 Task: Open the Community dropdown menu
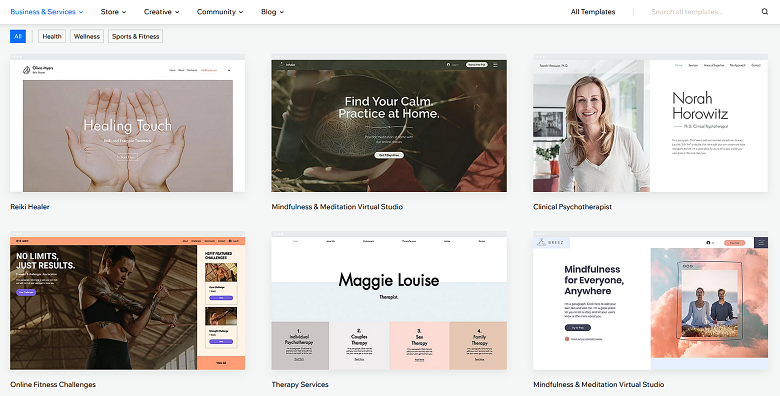point(220,11)
